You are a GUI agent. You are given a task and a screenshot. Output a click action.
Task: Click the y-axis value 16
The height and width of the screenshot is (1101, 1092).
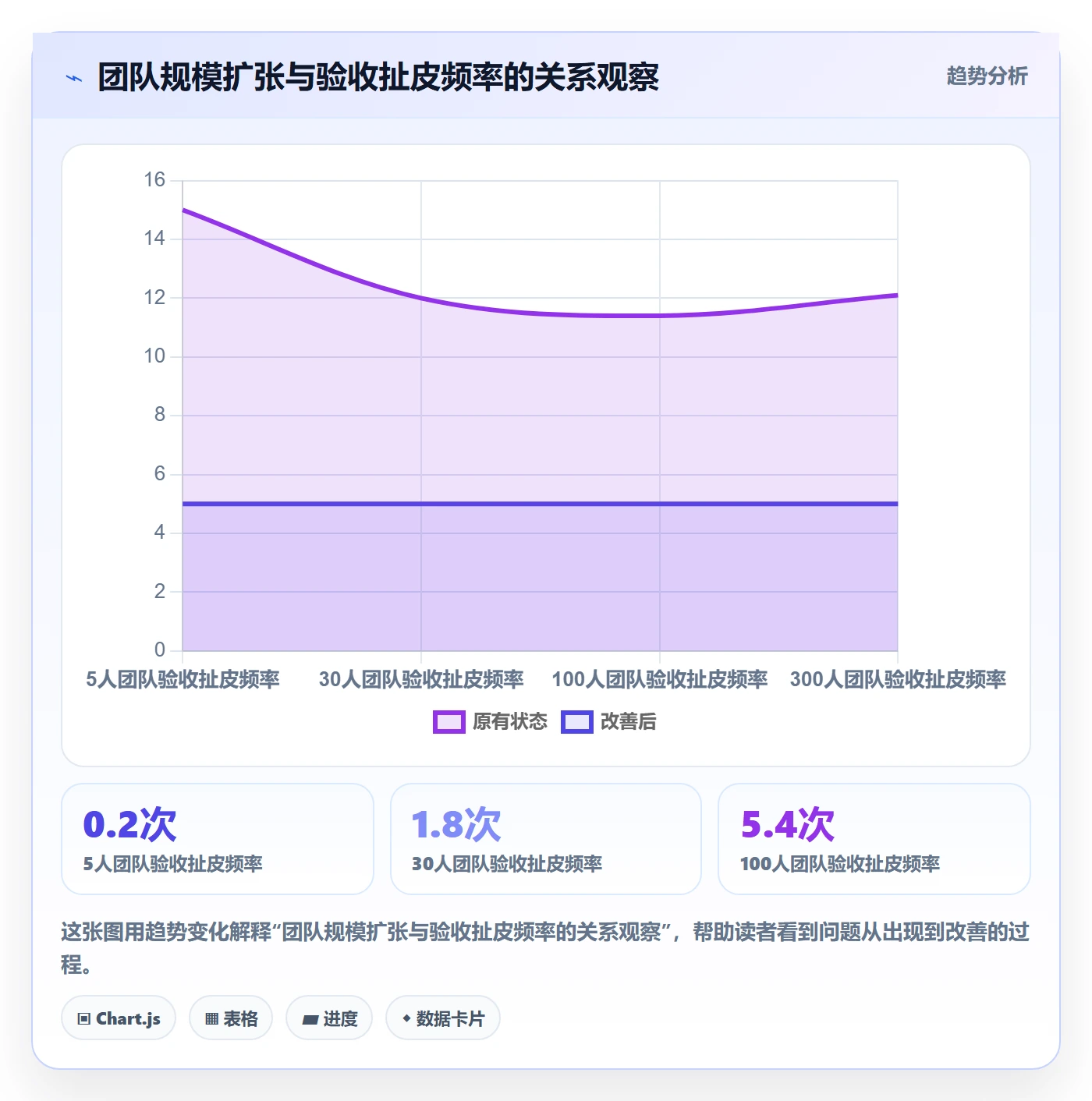154,180
